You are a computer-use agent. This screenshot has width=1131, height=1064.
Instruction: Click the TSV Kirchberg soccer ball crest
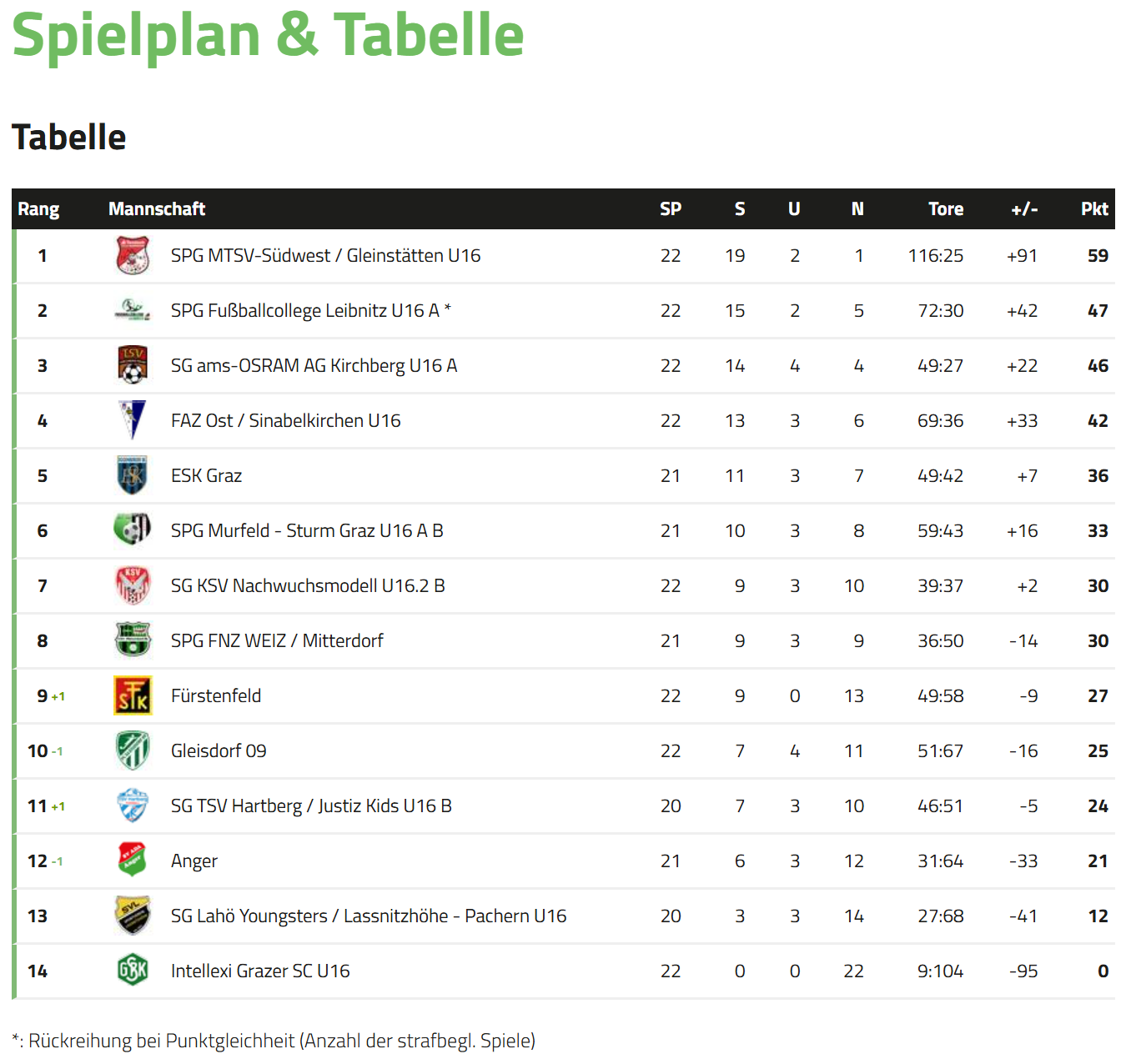pos(133,365)
